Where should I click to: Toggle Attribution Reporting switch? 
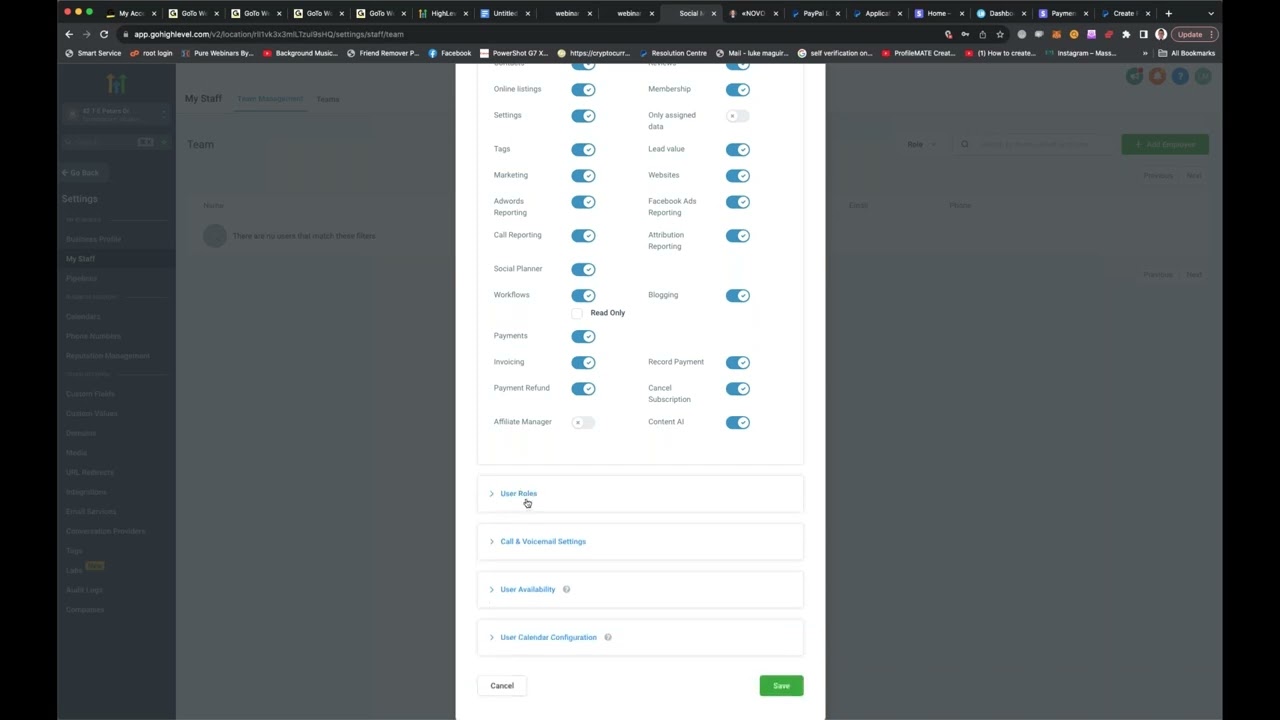coord(738,236)
